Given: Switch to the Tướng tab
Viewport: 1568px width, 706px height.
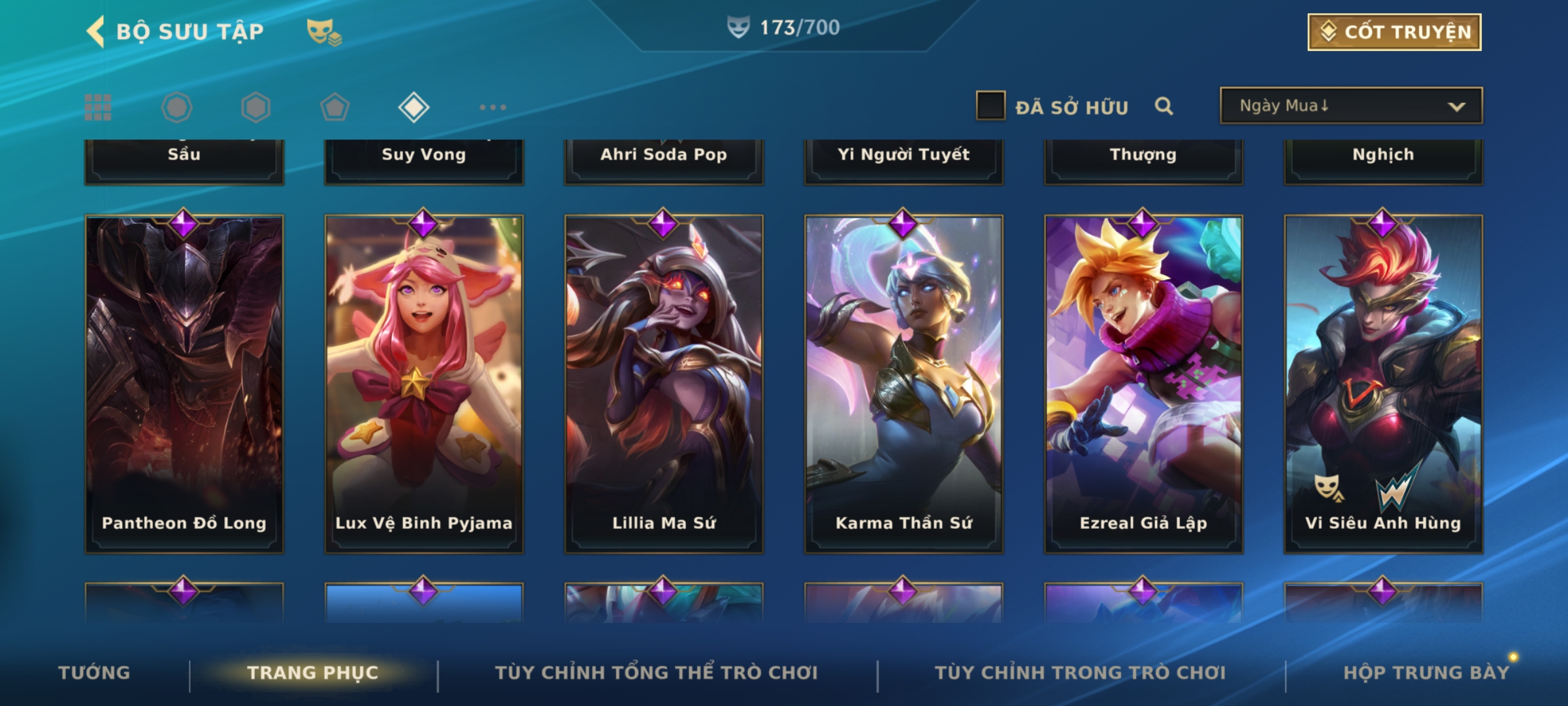Looking at the screenshot, I should (94, 673).
